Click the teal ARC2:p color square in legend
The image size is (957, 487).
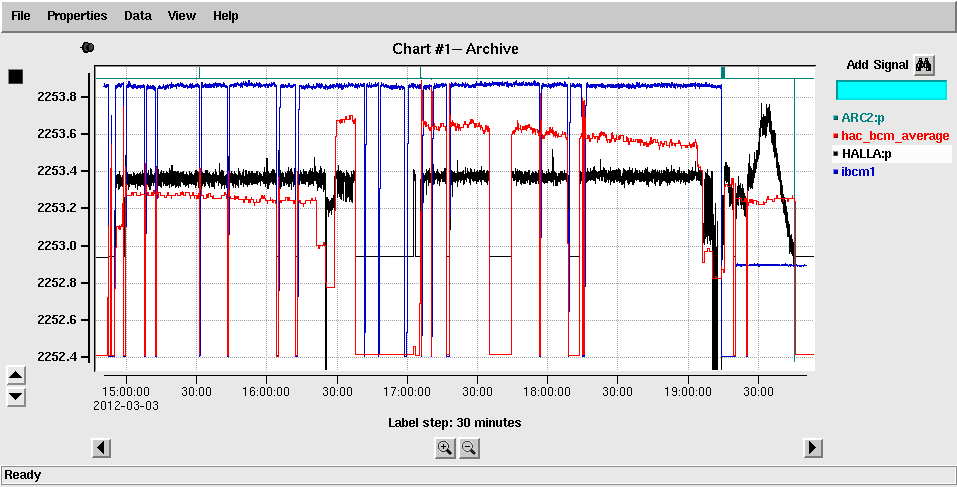pyautogui.click(x=836, y=117)
